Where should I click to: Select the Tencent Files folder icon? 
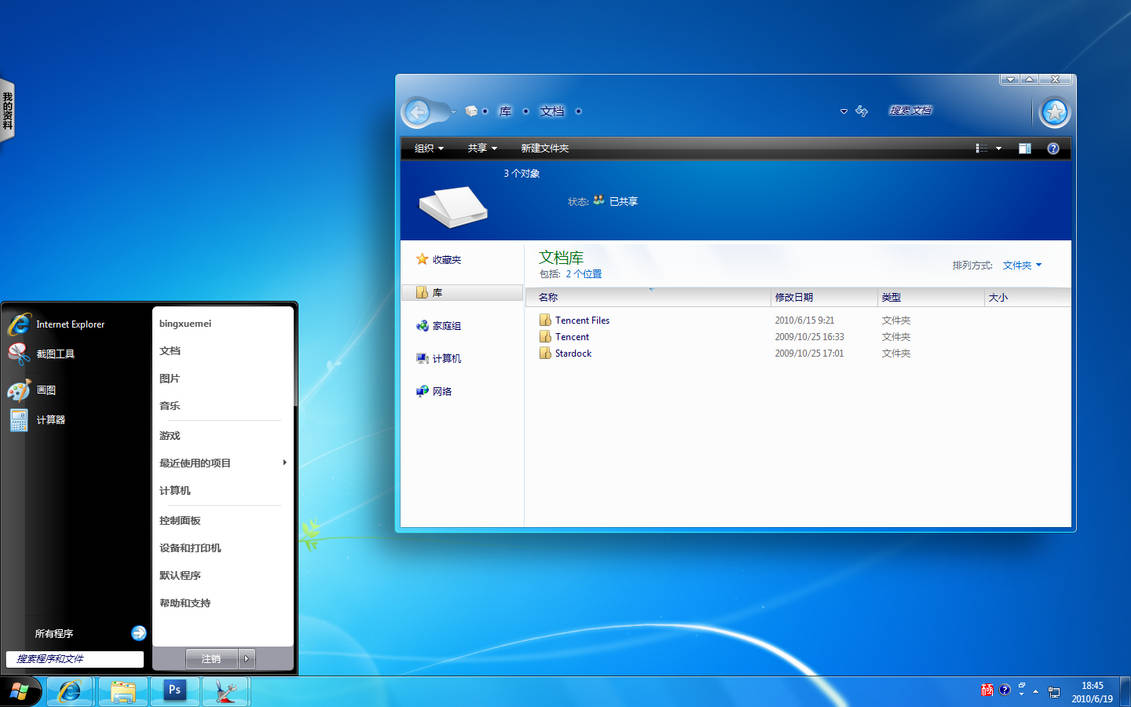click(x=545, y=320)
